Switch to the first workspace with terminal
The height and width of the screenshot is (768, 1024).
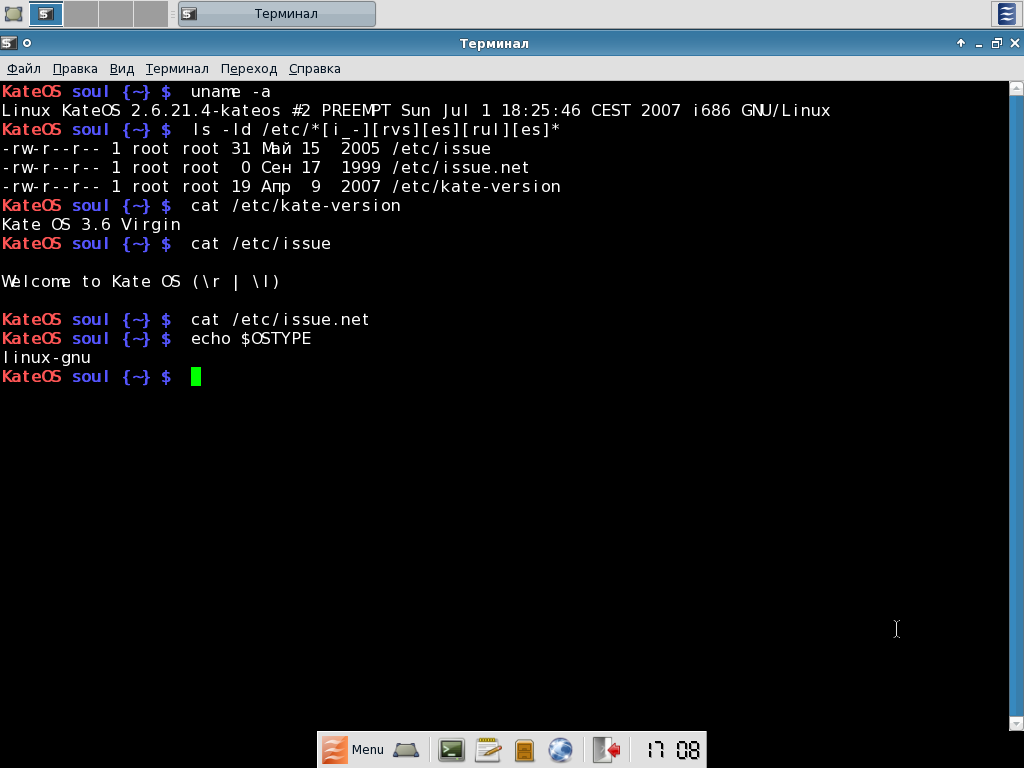click(x=46, y=14)
